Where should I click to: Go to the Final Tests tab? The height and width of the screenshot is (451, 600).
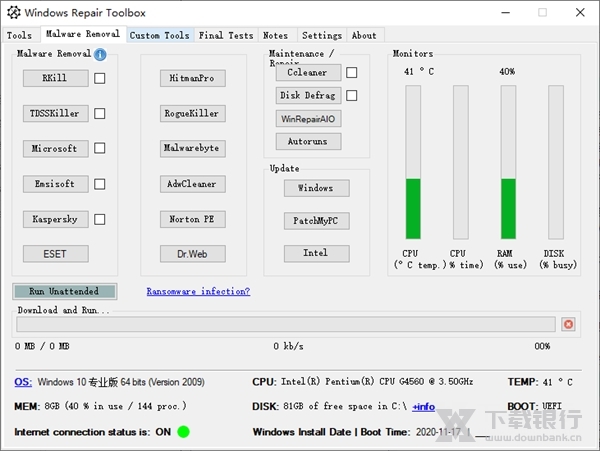coord(226,35)
